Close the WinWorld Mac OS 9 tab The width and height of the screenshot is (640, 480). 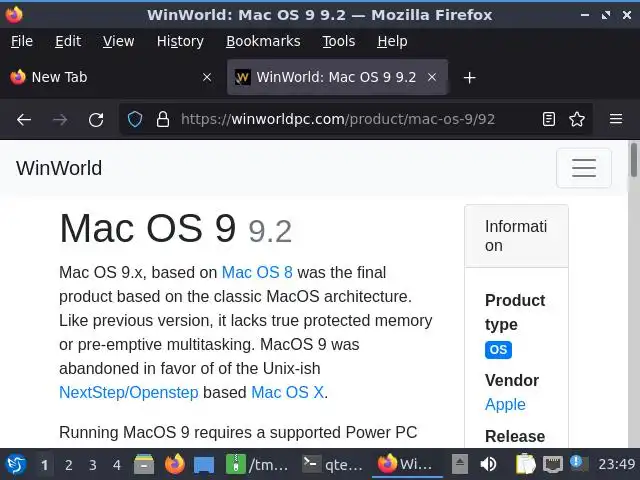tap(432, 77)
